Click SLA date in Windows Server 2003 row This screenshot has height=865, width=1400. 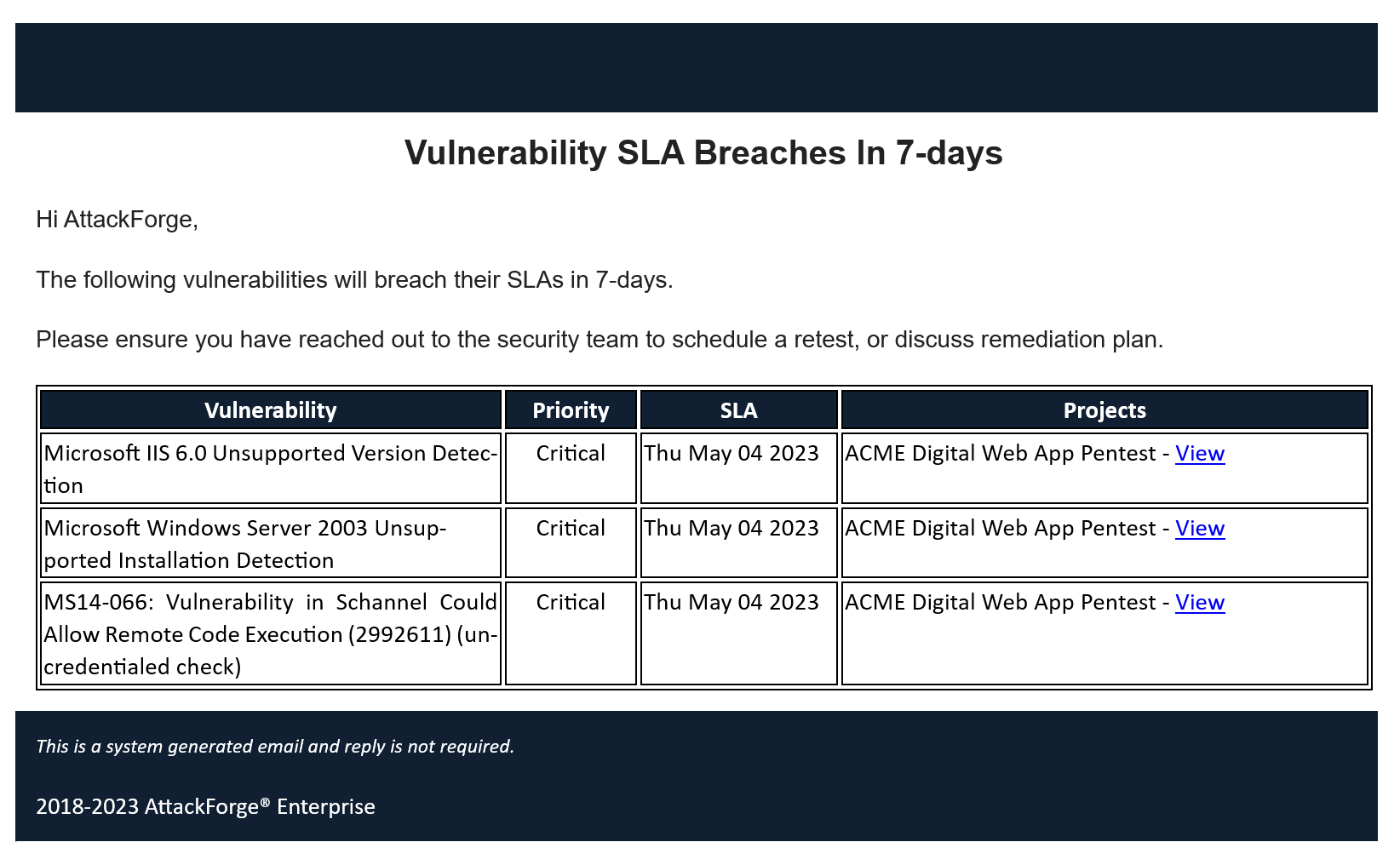point(732,529)
